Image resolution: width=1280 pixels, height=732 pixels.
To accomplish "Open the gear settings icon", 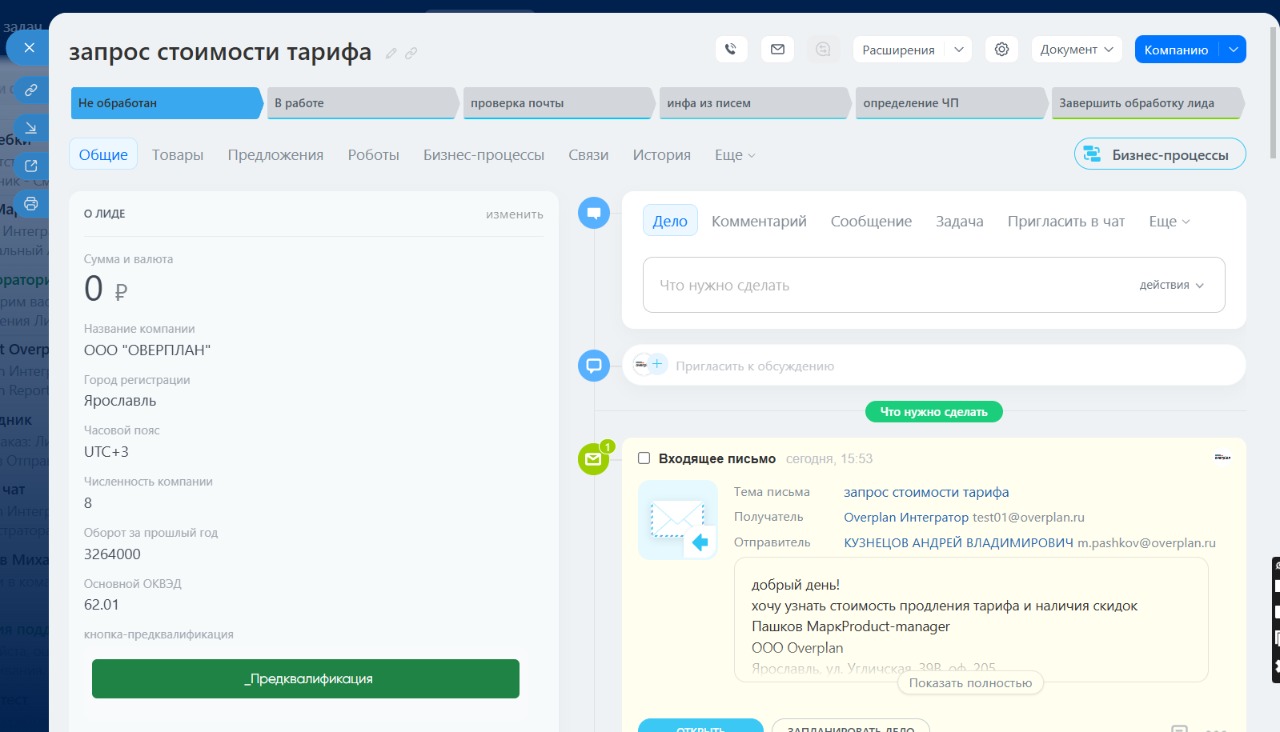I will [x=1001, y=49].
